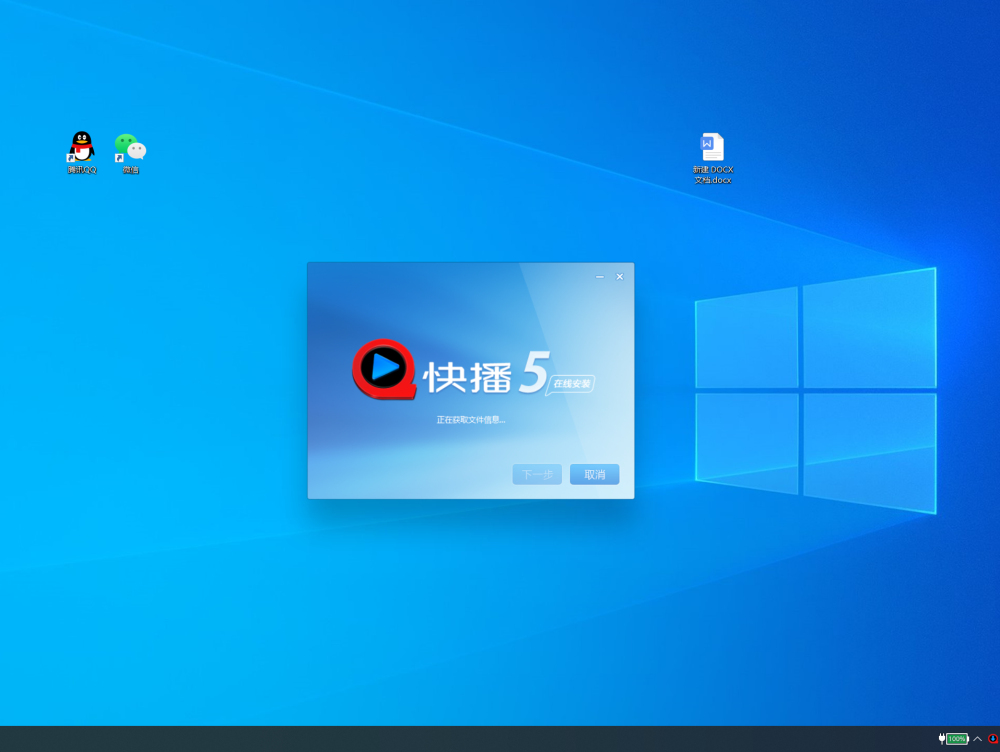This screenshot has height=752, width=1000.
Task: Minimize the 快播 5 installer window
Action: click(x=599, y=277)
